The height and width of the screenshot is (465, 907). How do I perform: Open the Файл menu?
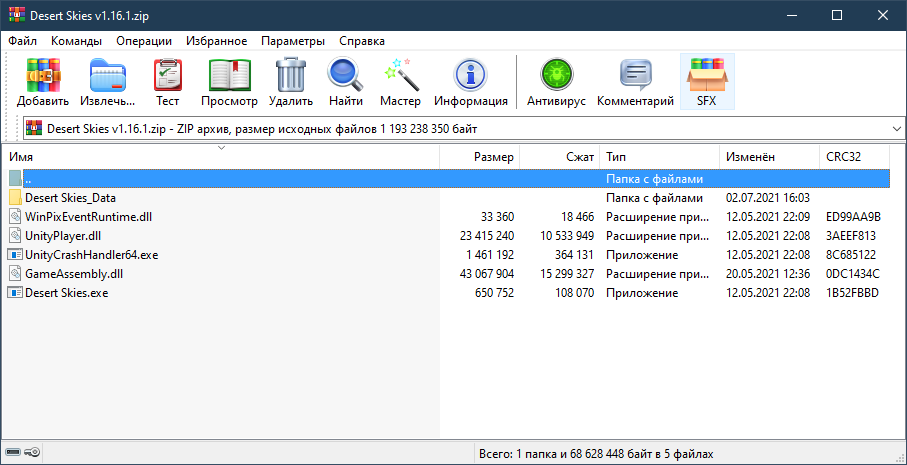pyautogui.click(x=22, y=41)
